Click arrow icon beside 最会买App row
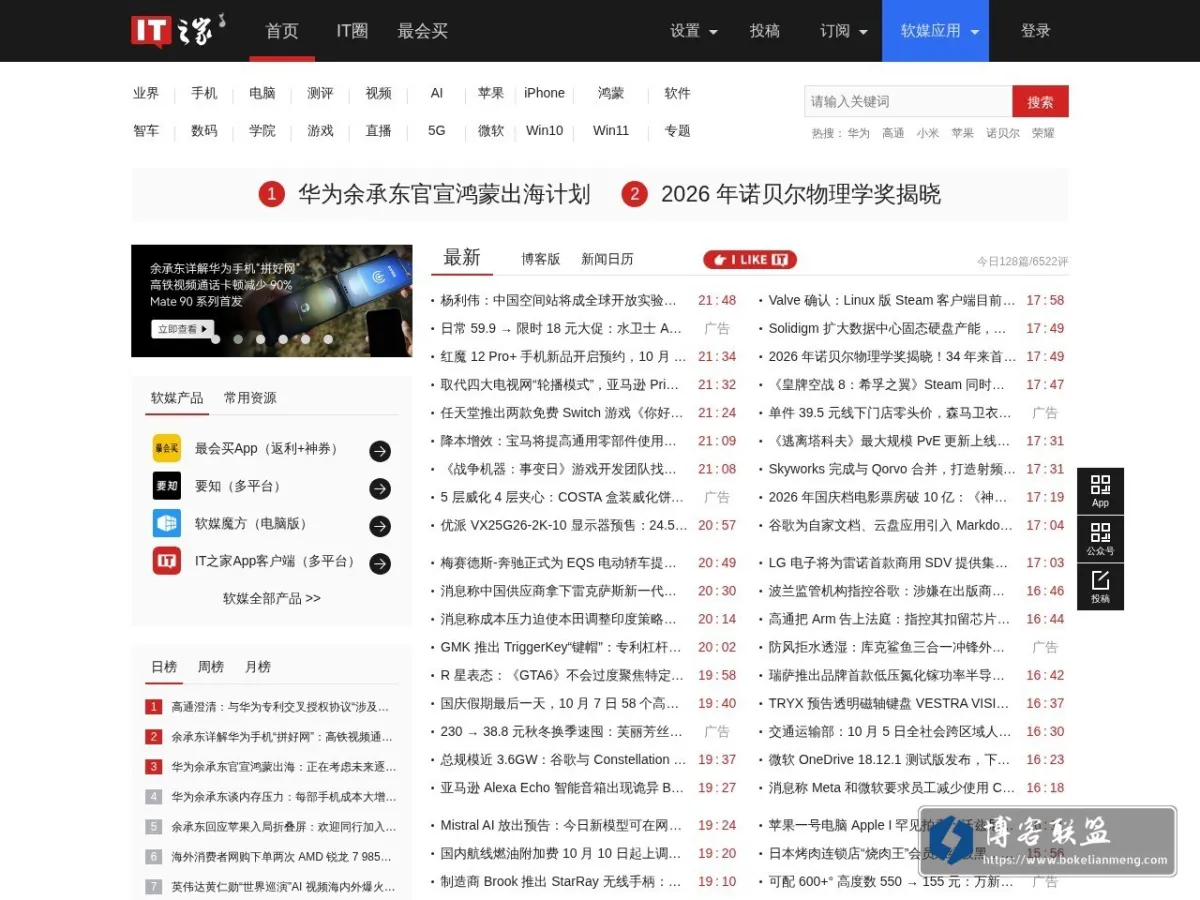This screenshot has height=900, width=1200. tap(380, 451)
